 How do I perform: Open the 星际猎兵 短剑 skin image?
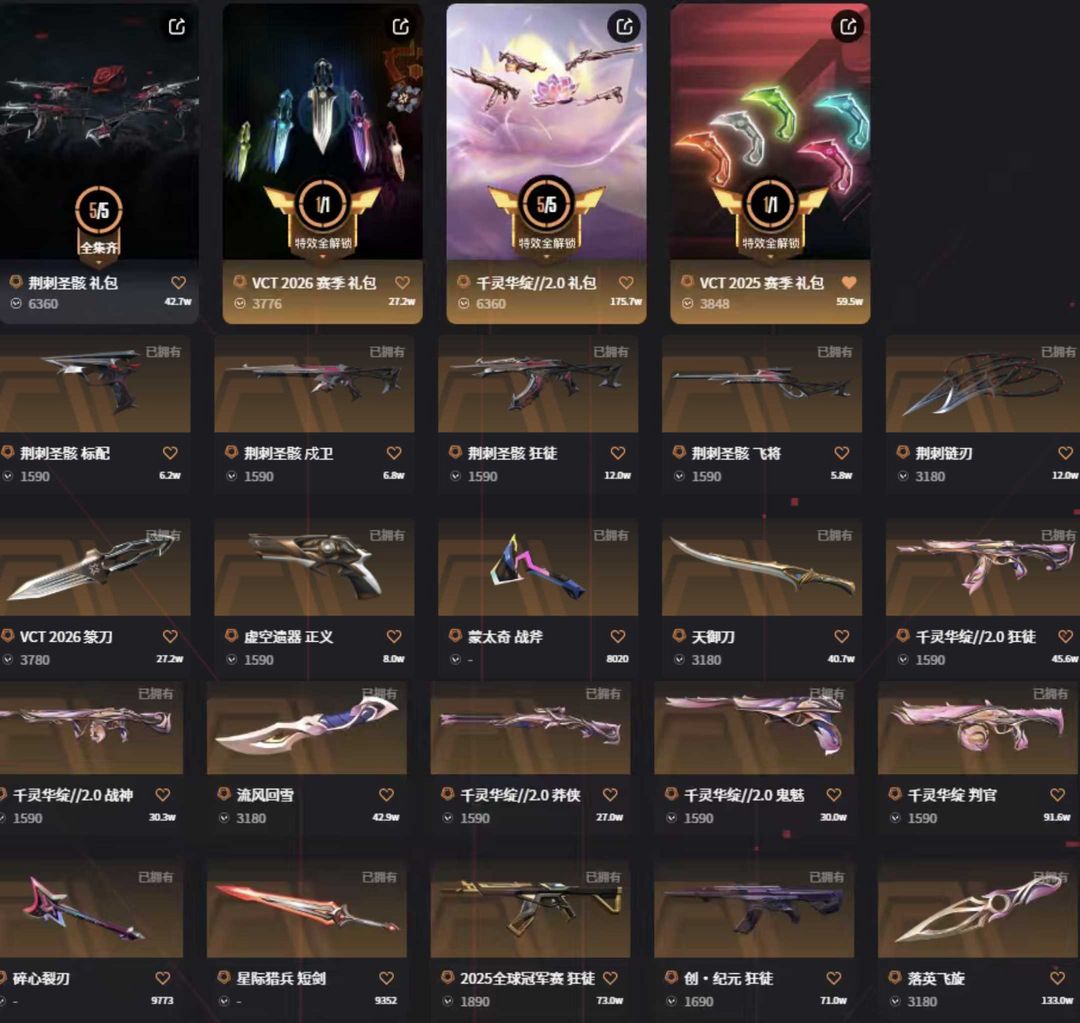tap(307, 909)
